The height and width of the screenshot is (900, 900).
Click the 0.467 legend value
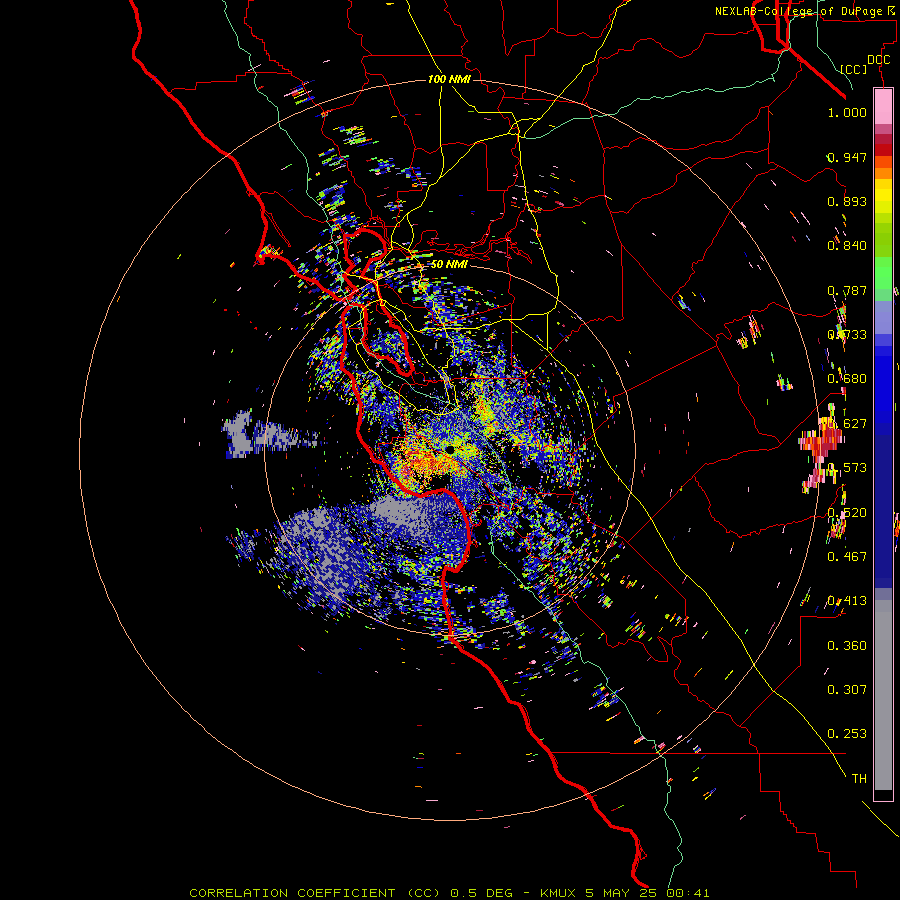(847, 557)
